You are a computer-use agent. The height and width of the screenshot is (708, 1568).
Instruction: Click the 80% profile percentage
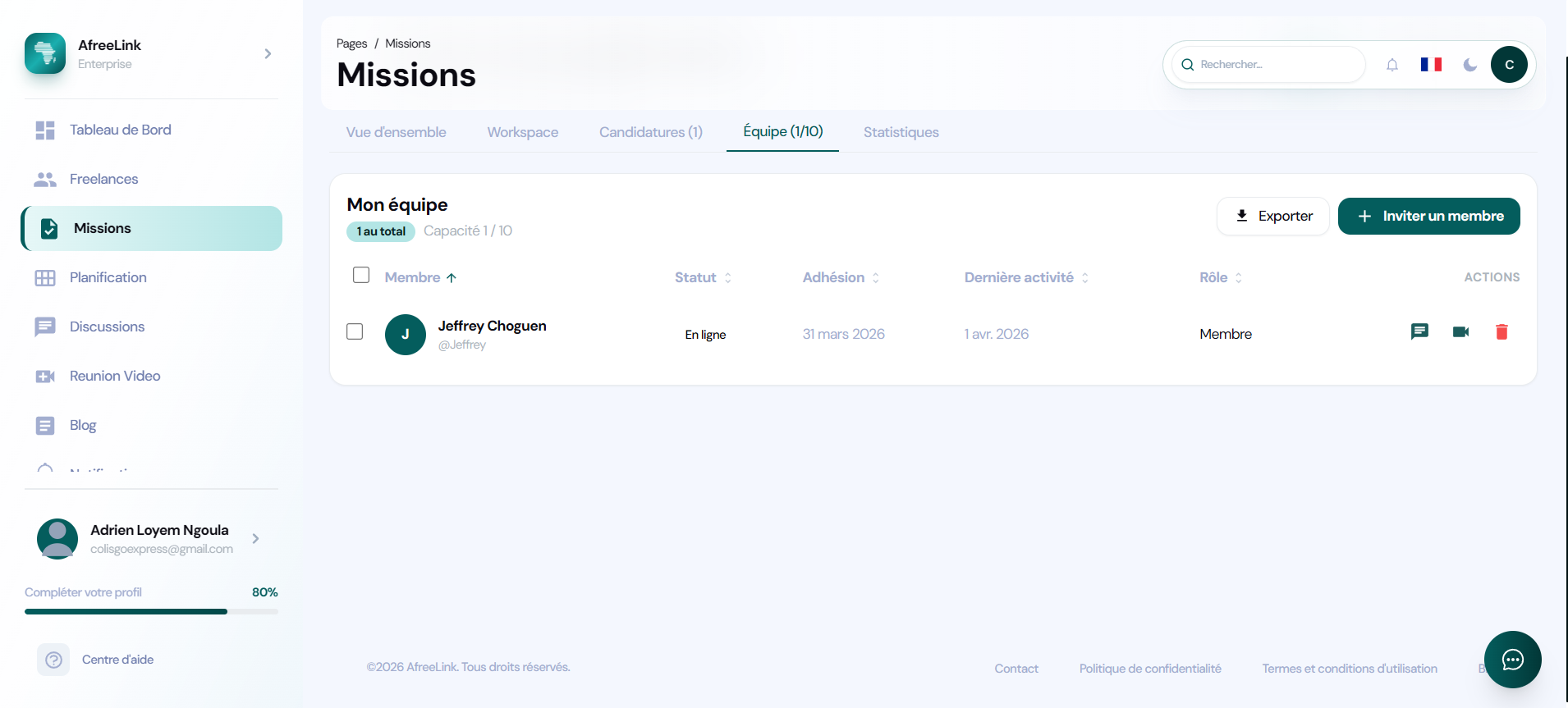(265, 592)
